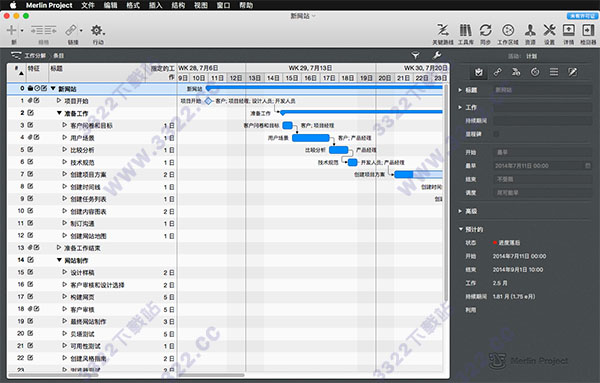Open the Merlin Project app menu
The height and width of the screenshot is (383, 600).
(49, 5)
